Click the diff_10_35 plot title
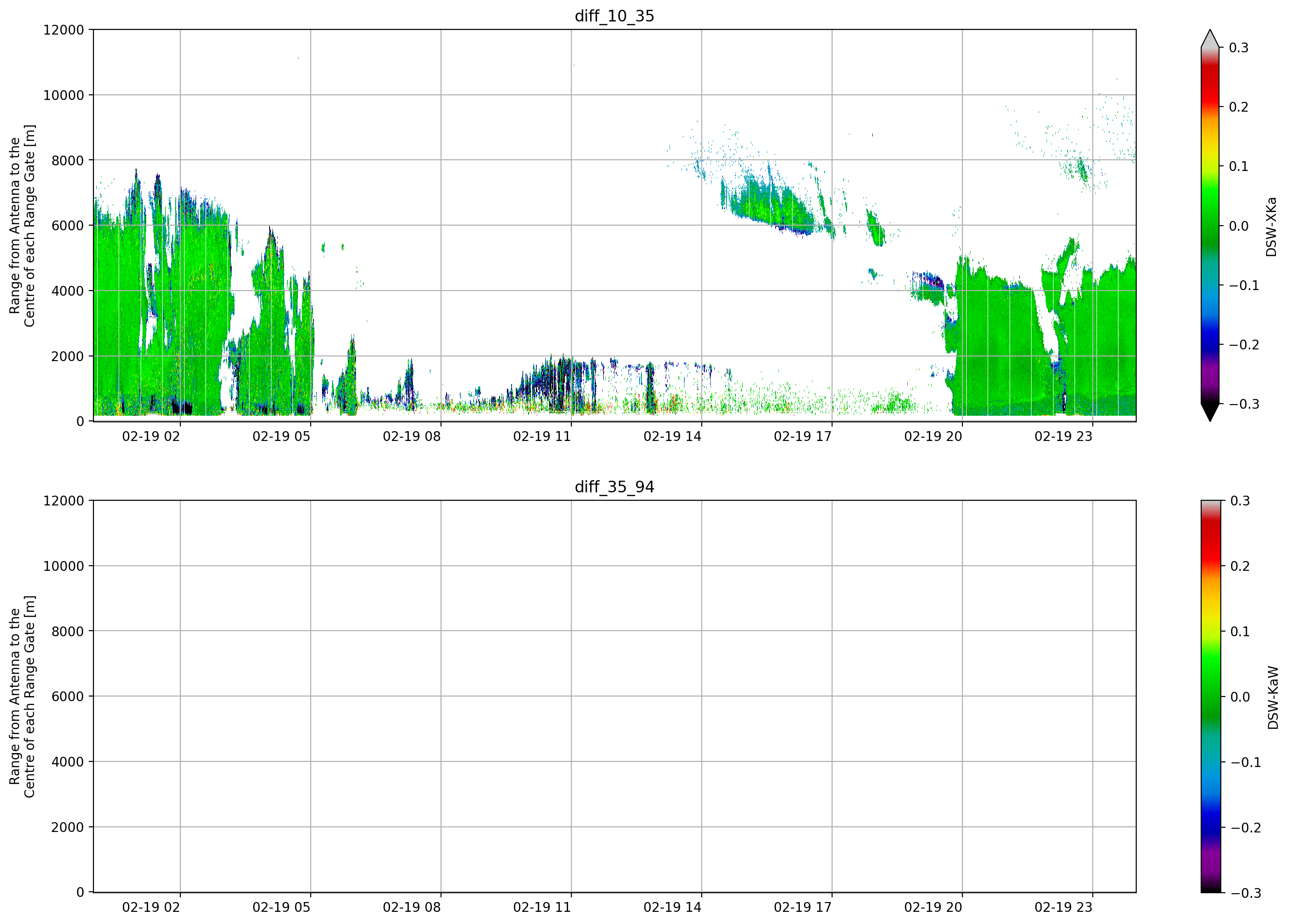This screenshot has width=1289, height=924. click(614, 16)
